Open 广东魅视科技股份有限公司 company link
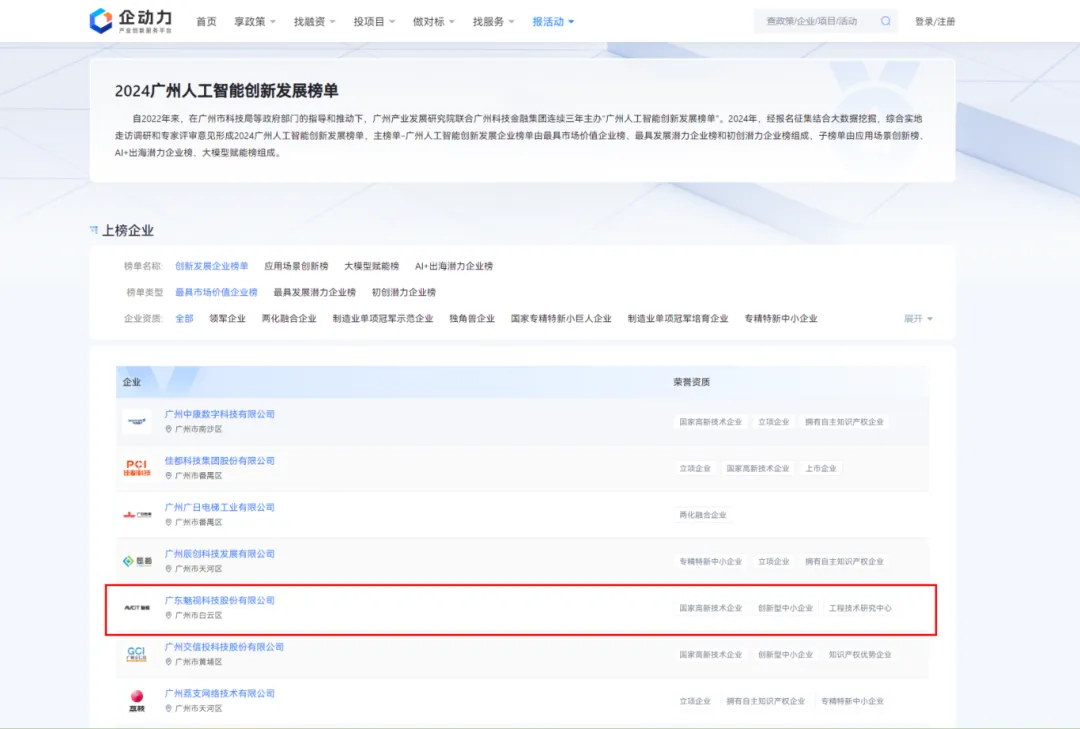 click(x=219, y=600)
